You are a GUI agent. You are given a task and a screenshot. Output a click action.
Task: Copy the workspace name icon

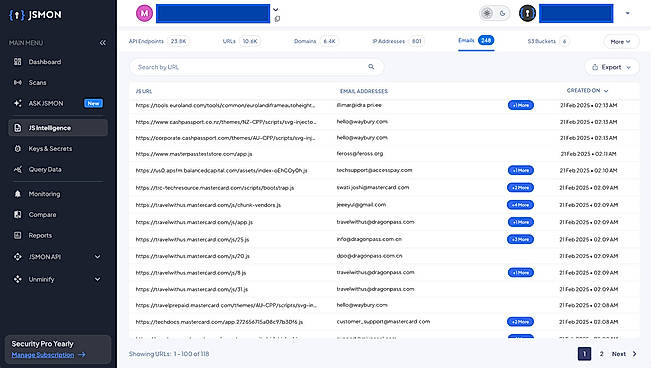277,19
